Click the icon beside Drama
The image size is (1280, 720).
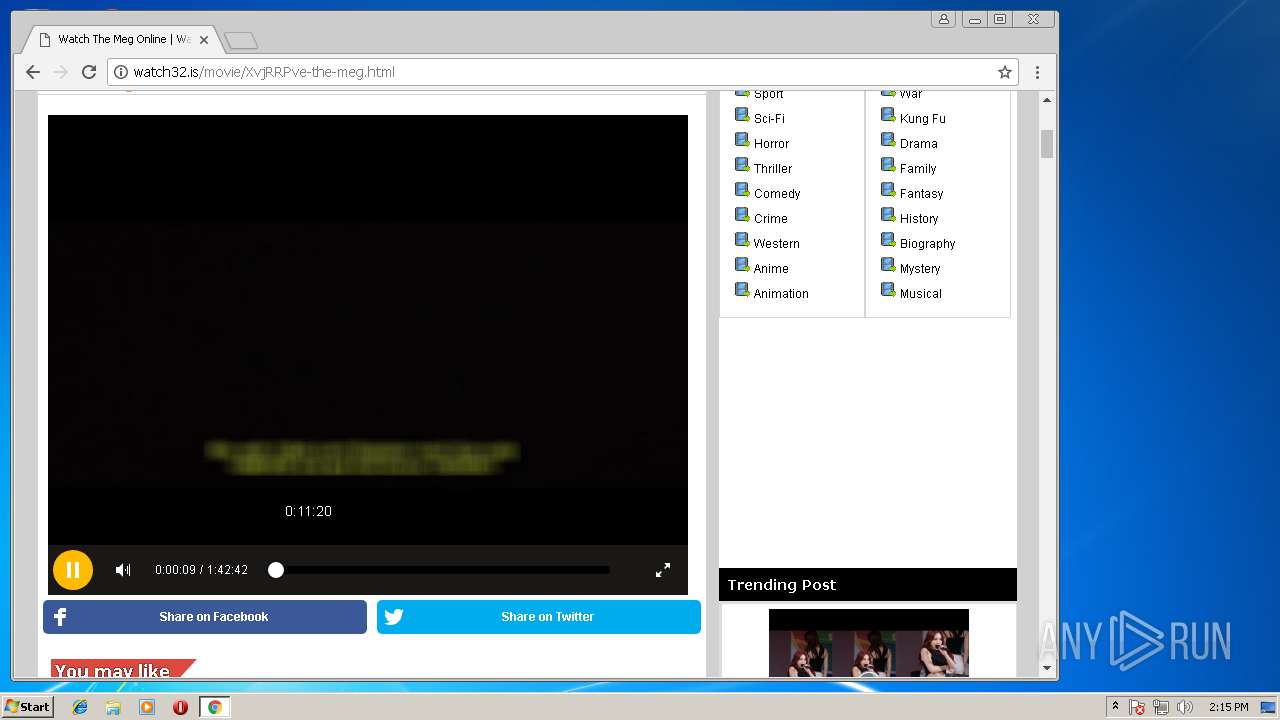click(888, 140)
